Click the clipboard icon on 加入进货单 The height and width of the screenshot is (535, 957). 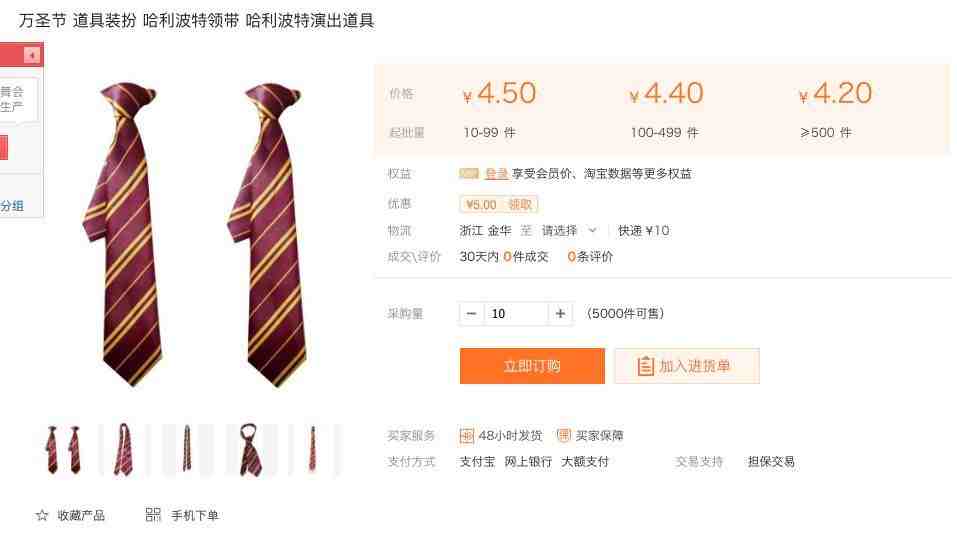[645, 366]
